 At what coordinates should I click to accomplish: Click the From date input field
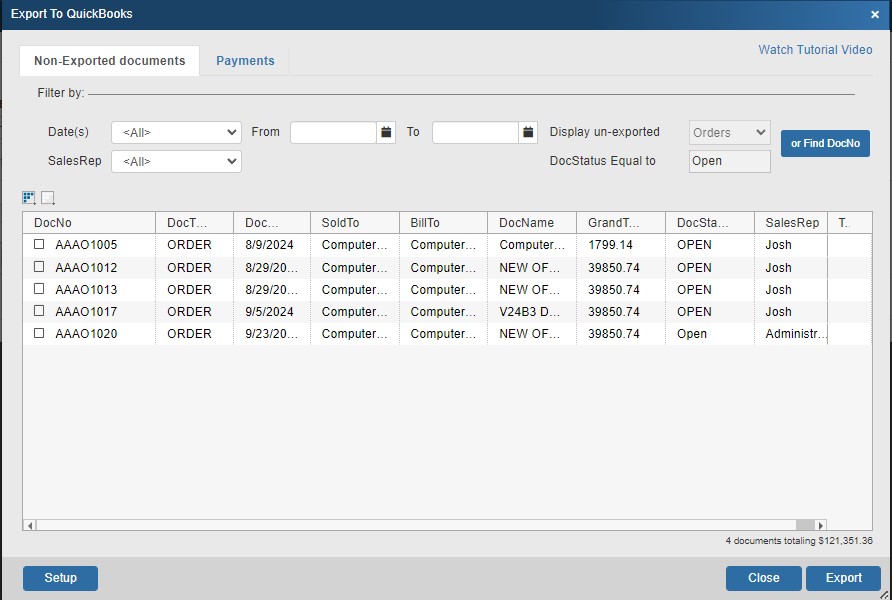coord(333,132)
